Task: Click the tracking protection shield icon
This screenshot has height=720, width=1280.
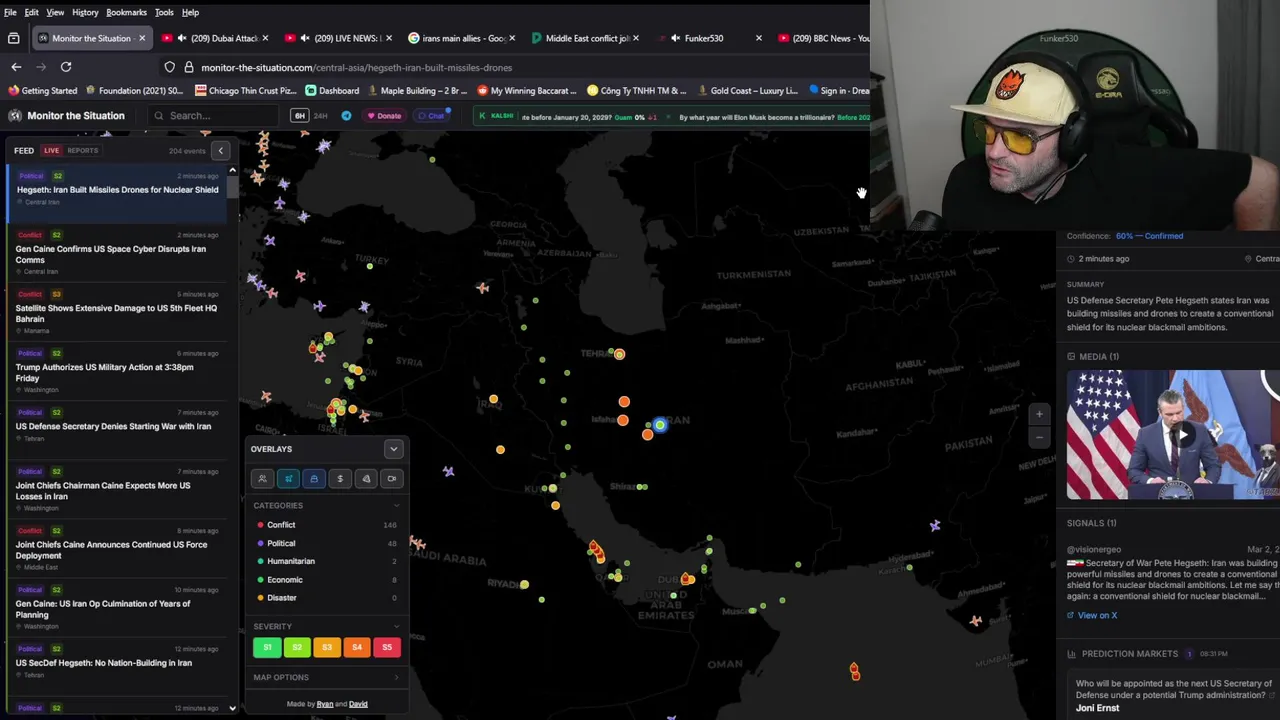Action: (x=170, y=67)
